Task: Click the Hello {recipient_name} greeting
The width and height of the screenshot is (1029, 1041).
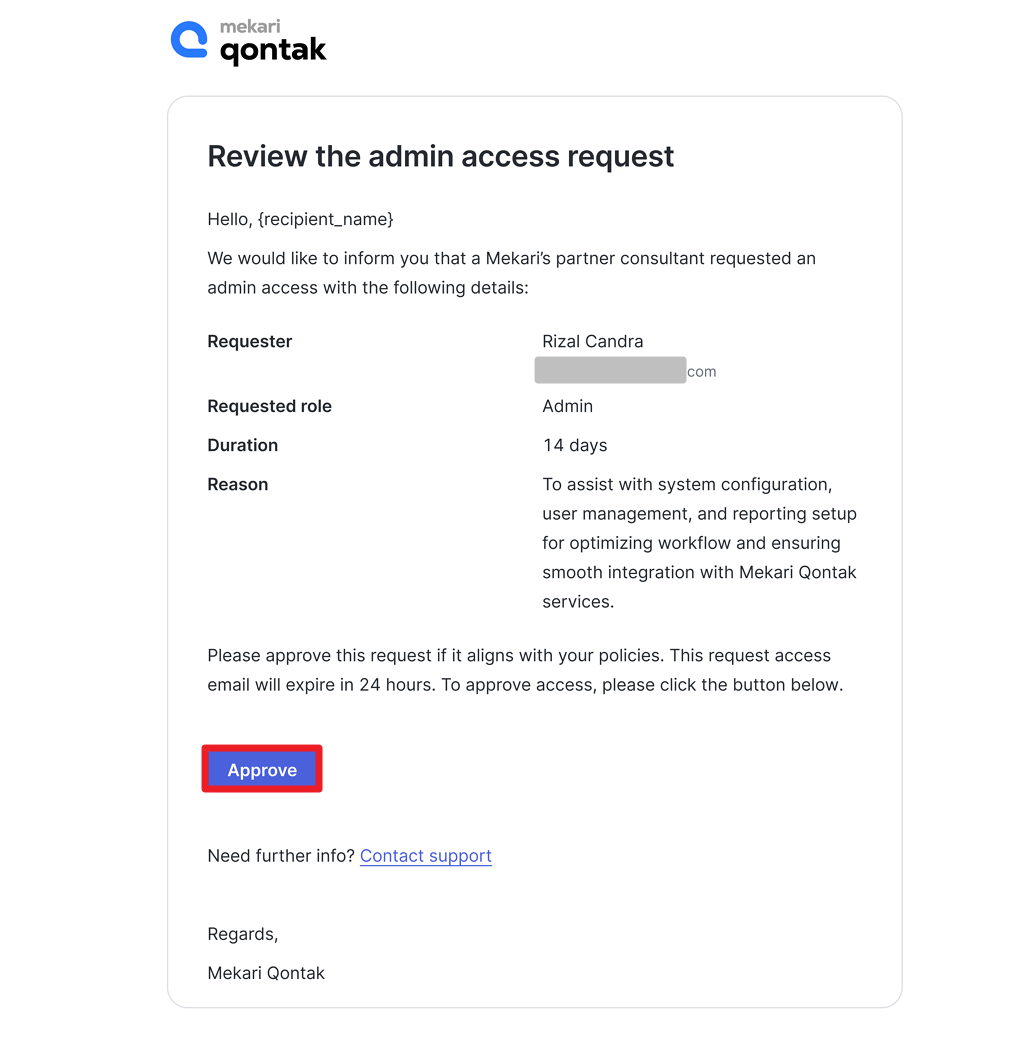Action: [x=300, y=219]
